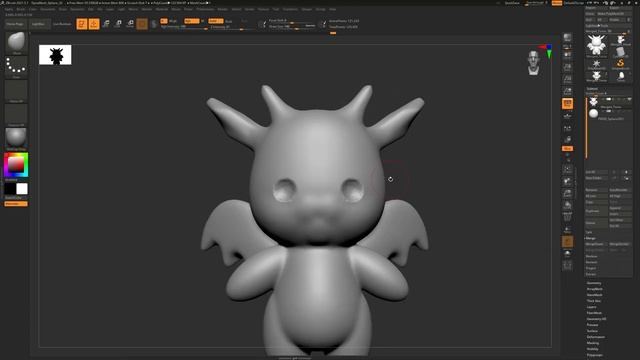Select the Rotate transform mode button

(130, 24)
